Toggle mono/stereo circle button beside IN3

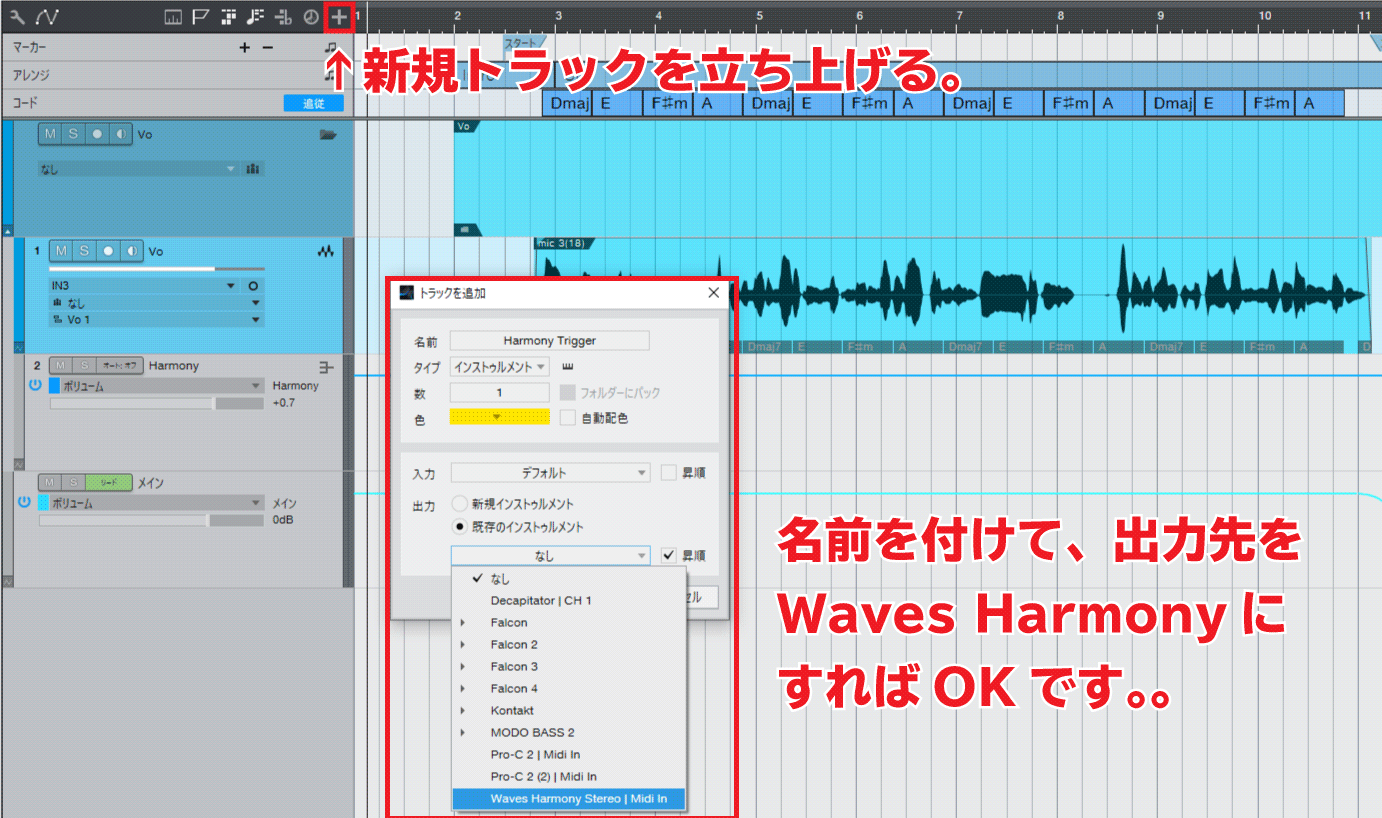(253, 286)
